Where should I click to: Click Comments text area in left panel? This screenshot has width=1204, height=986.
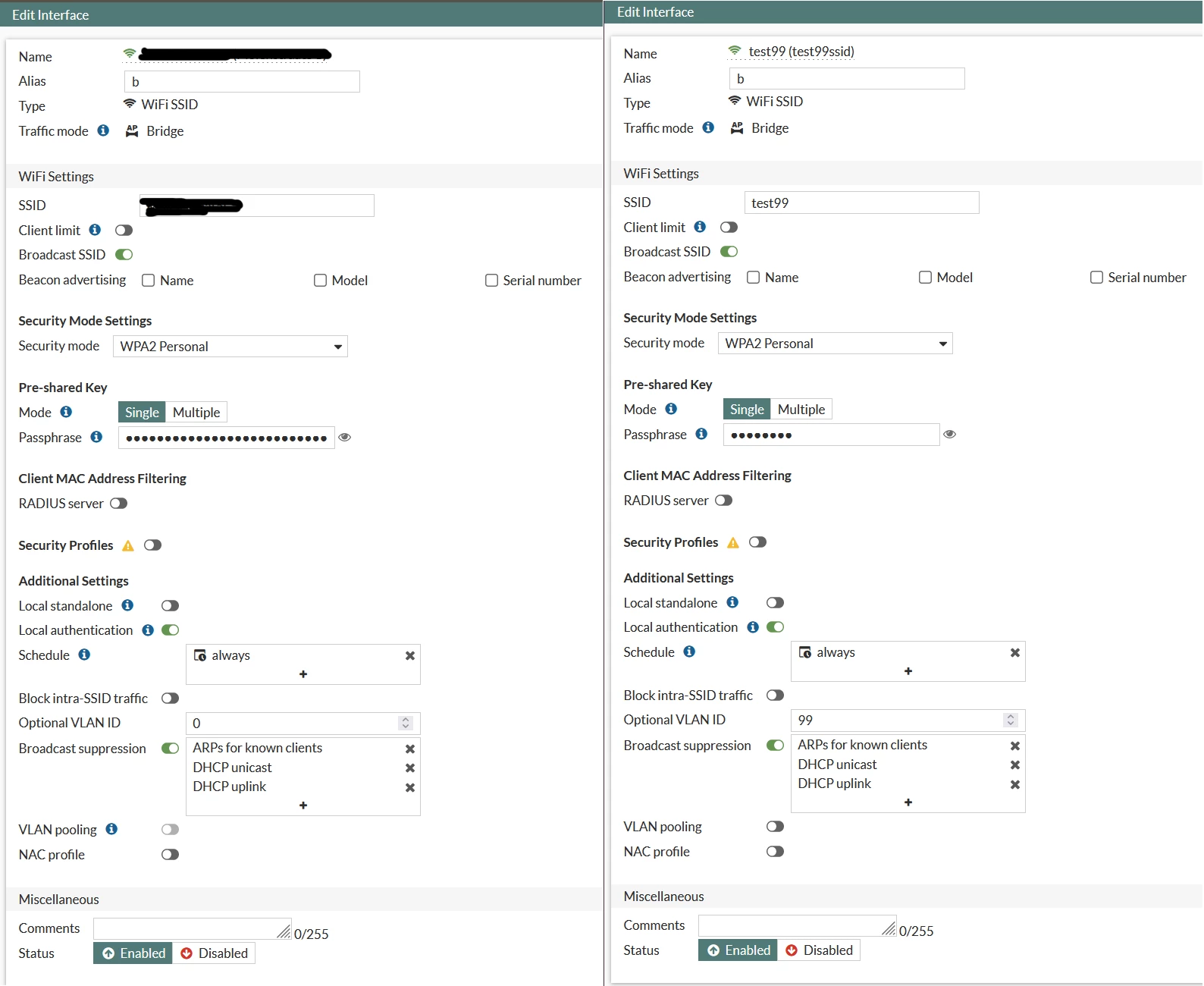pos(193,929)
